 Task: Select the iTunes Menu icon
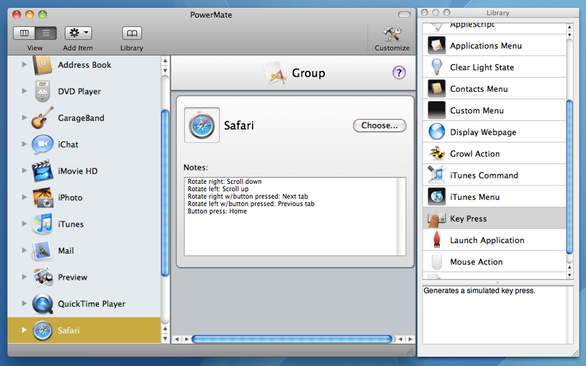point(437,197)
